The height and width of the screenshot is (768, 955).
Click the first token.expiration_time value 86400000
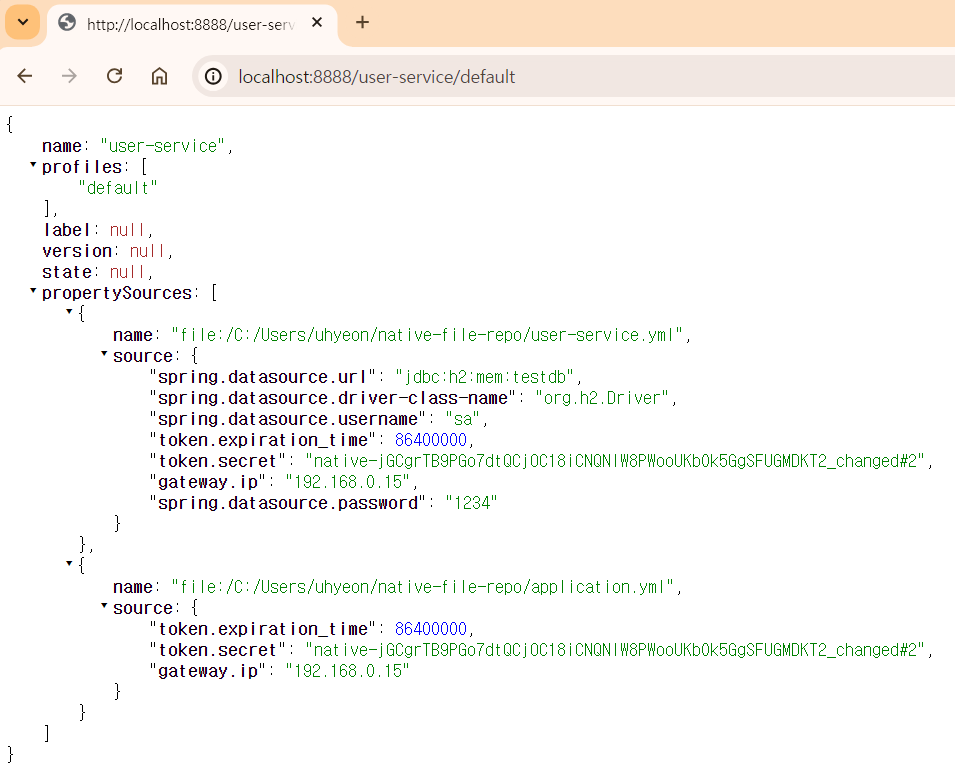point(431,440)
